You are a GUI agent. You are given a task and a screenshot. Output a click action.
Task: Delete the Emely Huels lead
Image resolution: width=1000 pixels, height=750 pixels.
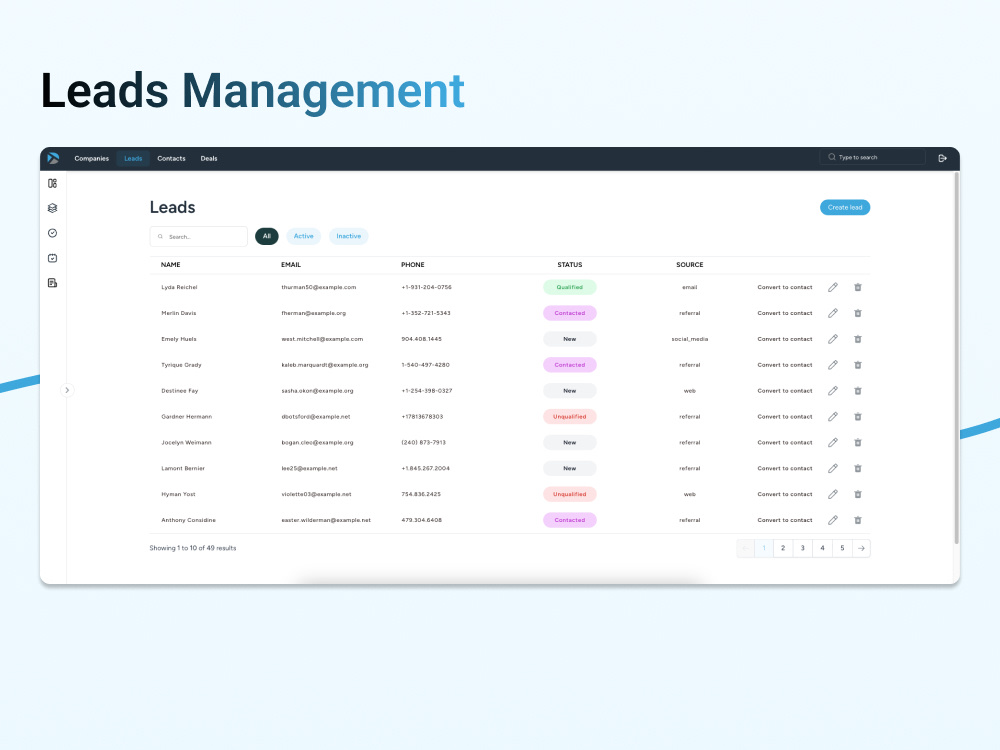[858, 339]
